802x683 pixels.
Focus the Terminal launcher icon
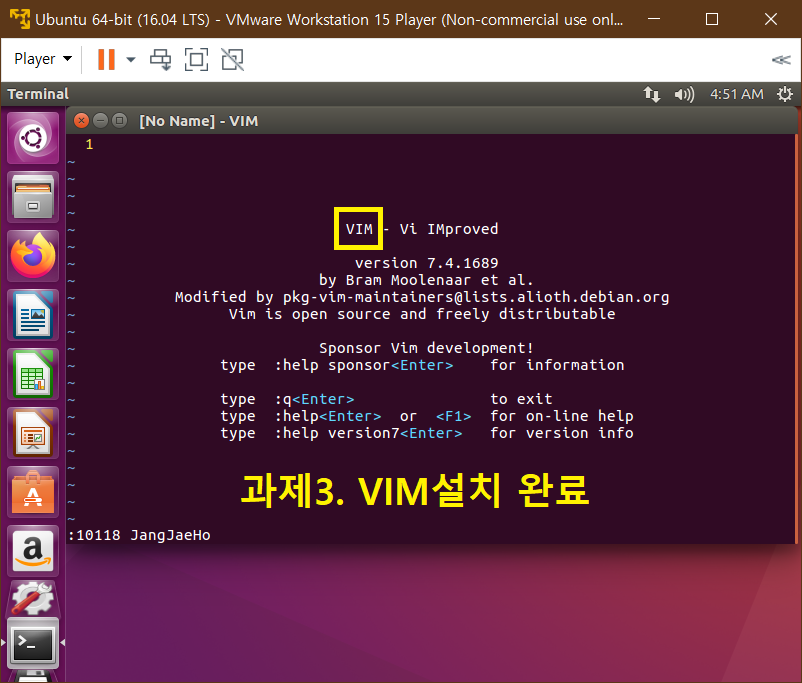(33, 643)
